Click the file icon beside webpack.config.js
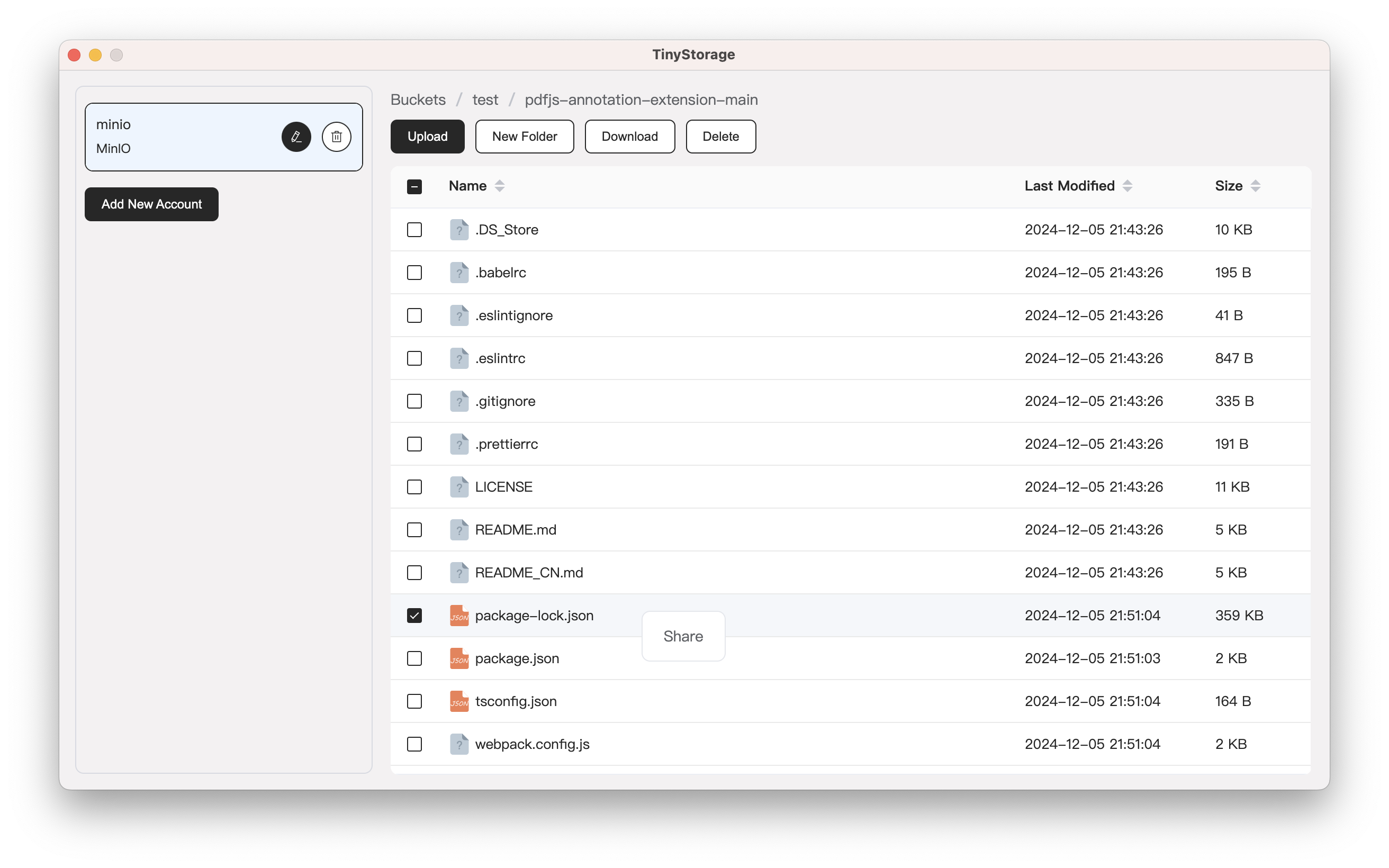This screenshot has width=1389, height=868. click(460, 744)
